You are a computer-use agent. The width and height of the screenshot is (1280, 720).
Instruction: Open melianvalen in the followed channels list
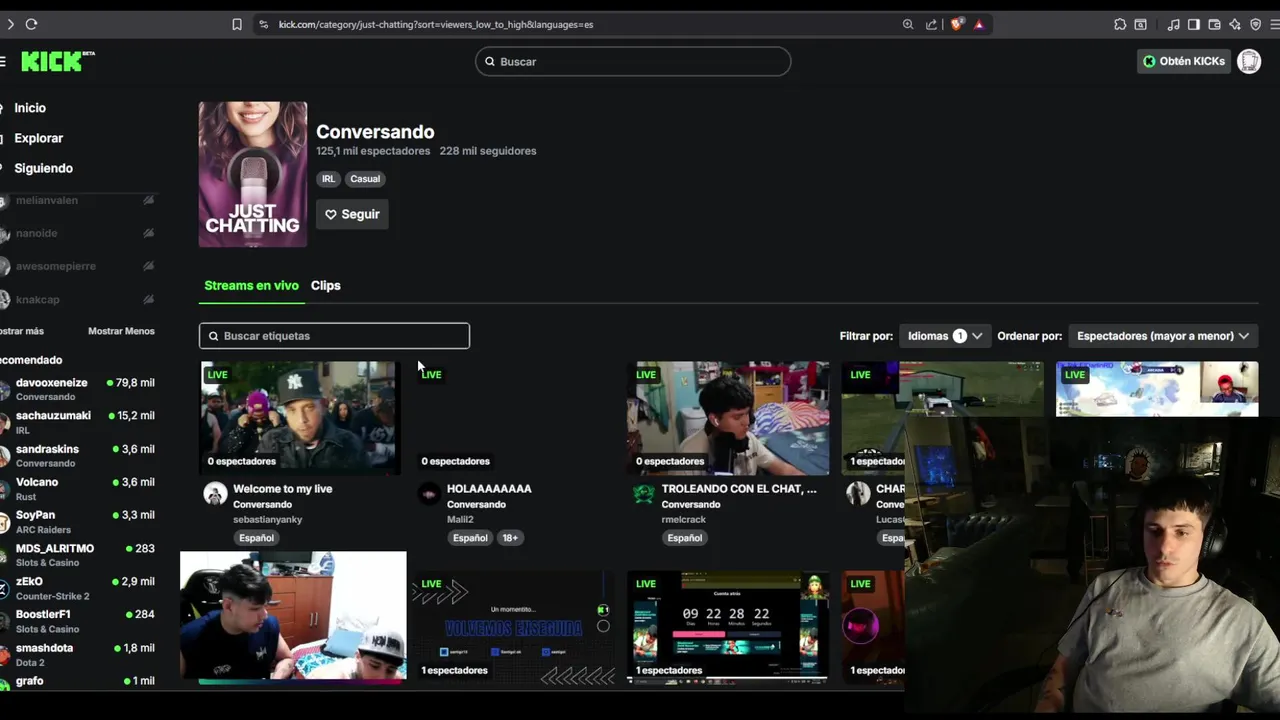tap(78, 201)
